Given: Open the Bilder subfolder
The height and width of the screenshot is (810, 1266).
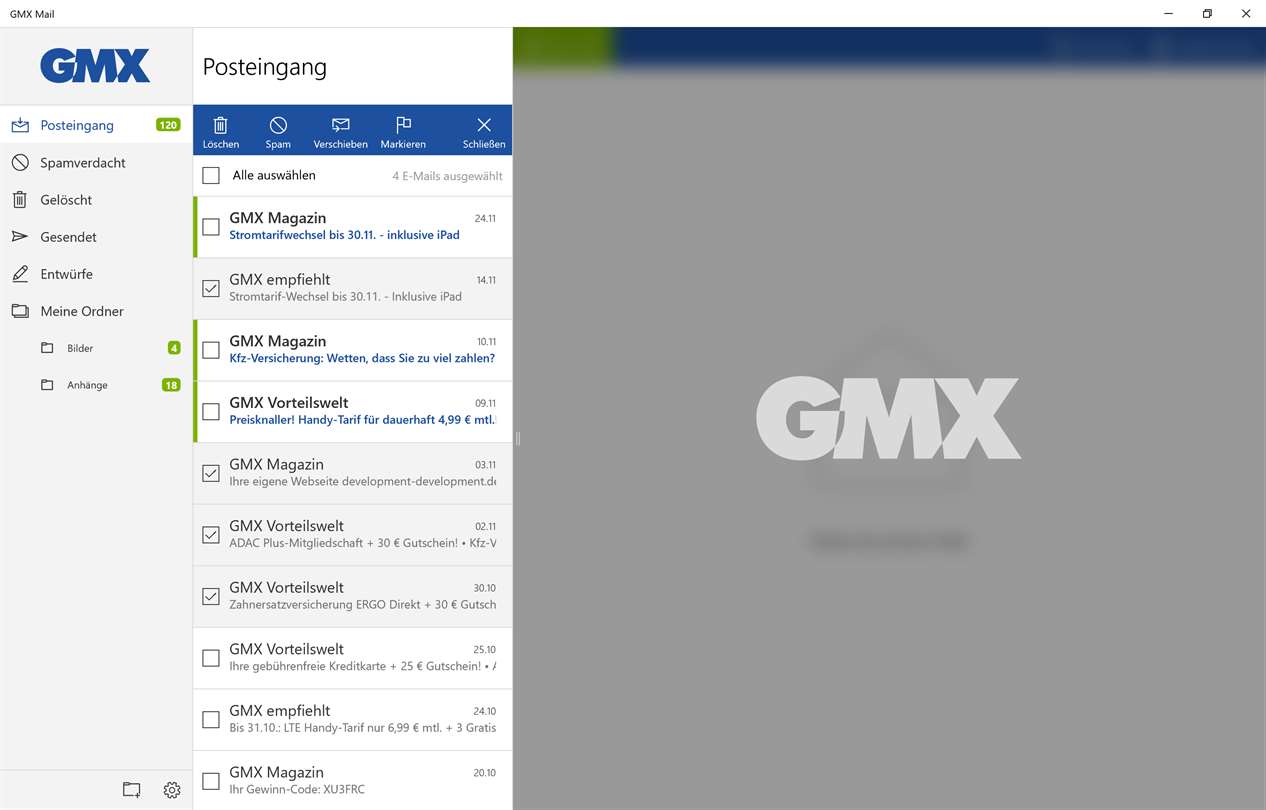Looking at the screenshot, I should [x=96, y=348].
